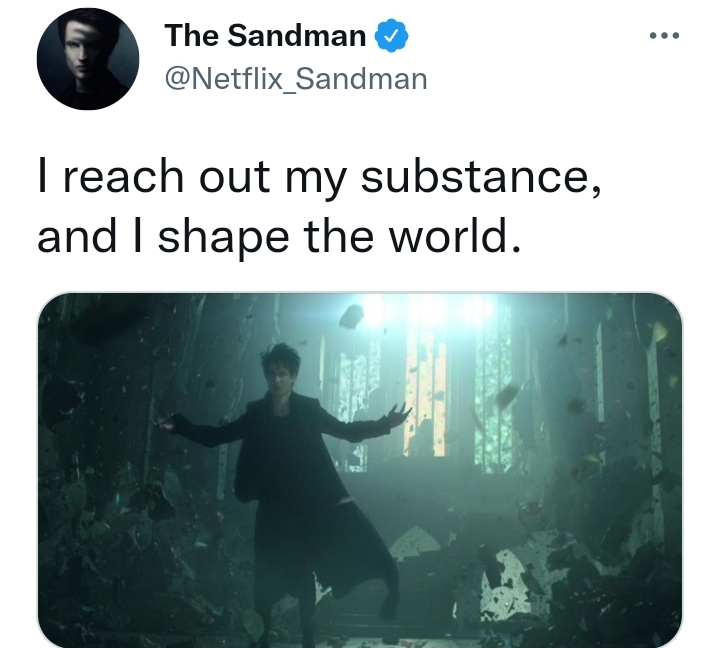
Task: Click the word "substance" in the tweet
Action: 475,177
